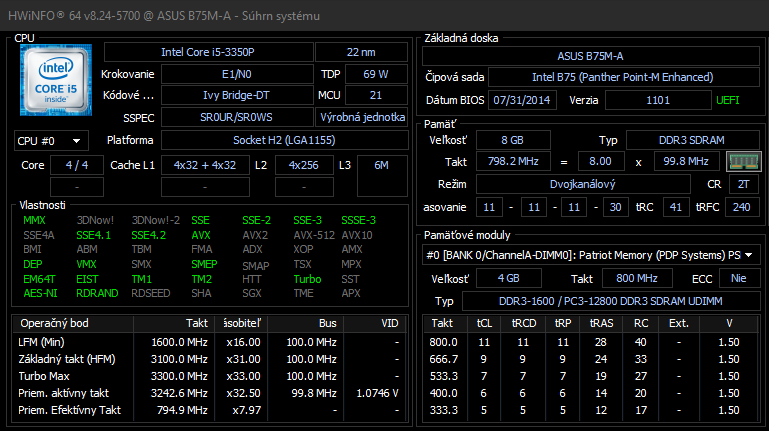The height and width of the screenshot is (431, 769).
Task: Click the tRAS column header
Action: coord(603,324)
